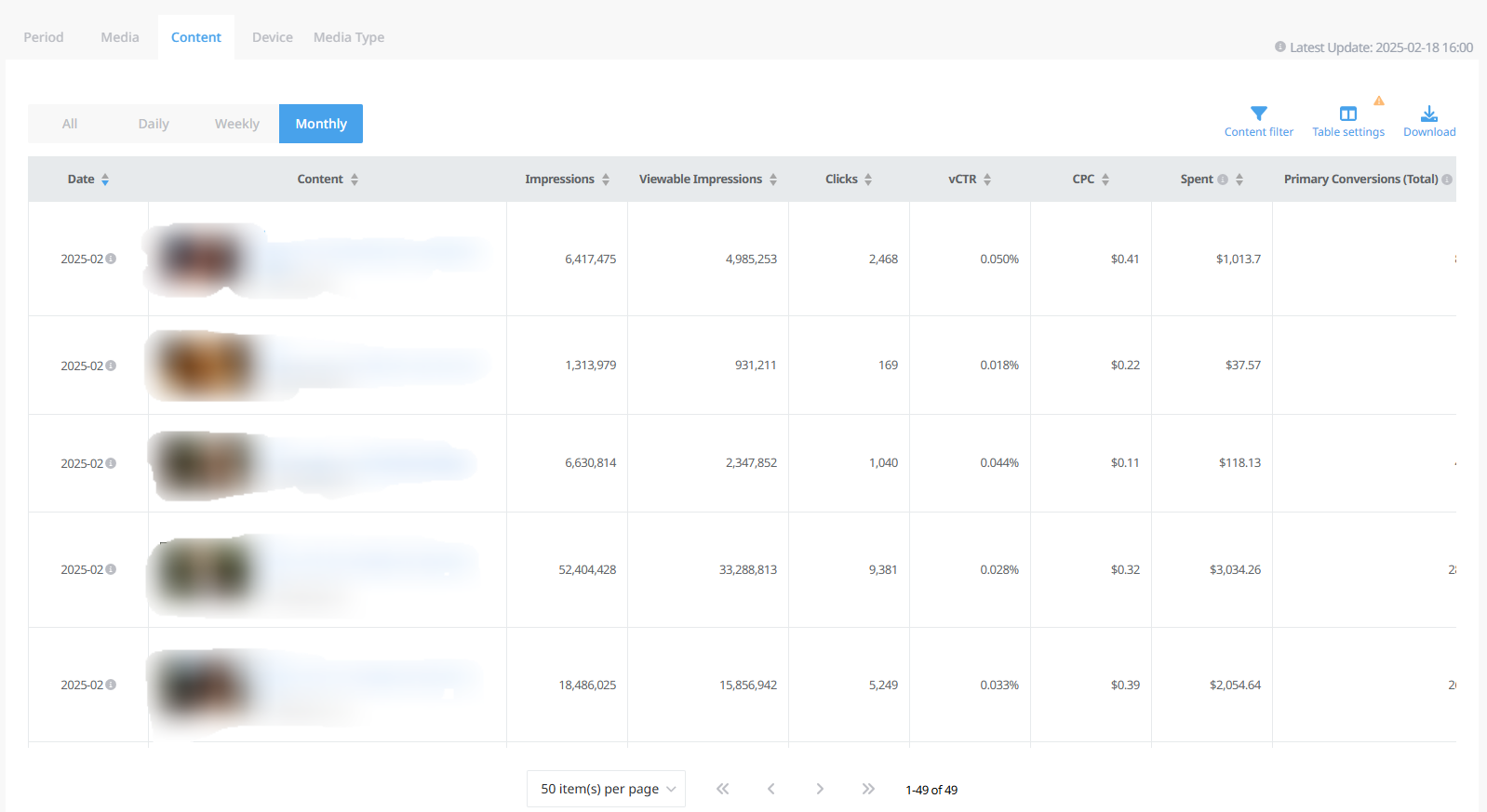Click the orange warning triangle icon
This screenshot has width=1487, height=812.
1379,100
